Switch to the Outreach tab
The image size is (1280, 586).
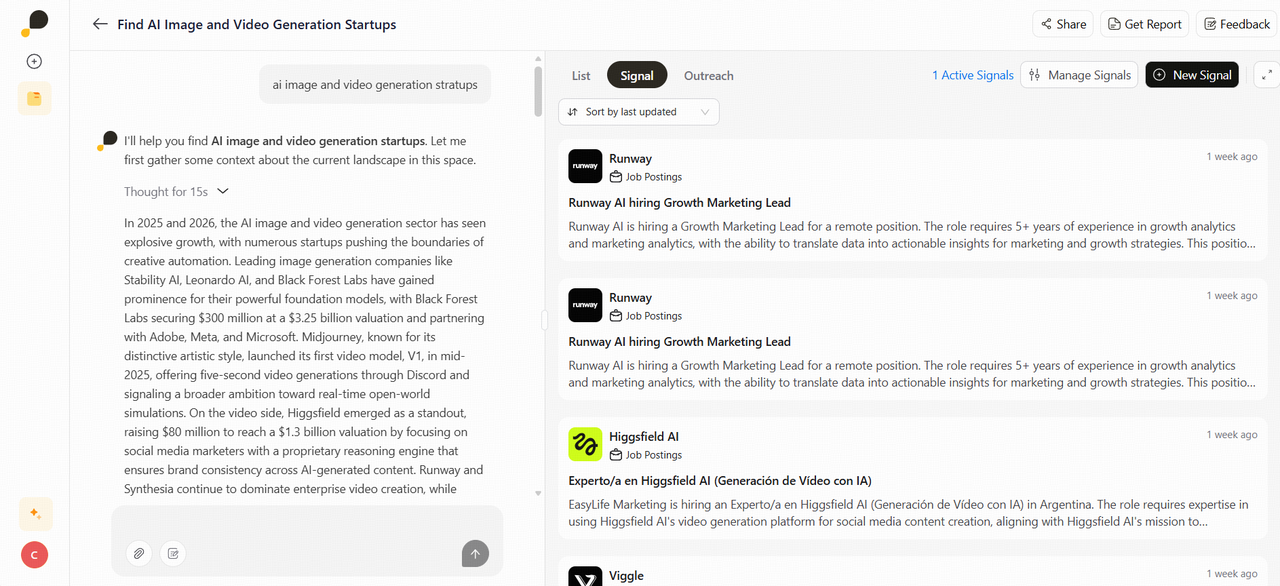pos(708,76)
